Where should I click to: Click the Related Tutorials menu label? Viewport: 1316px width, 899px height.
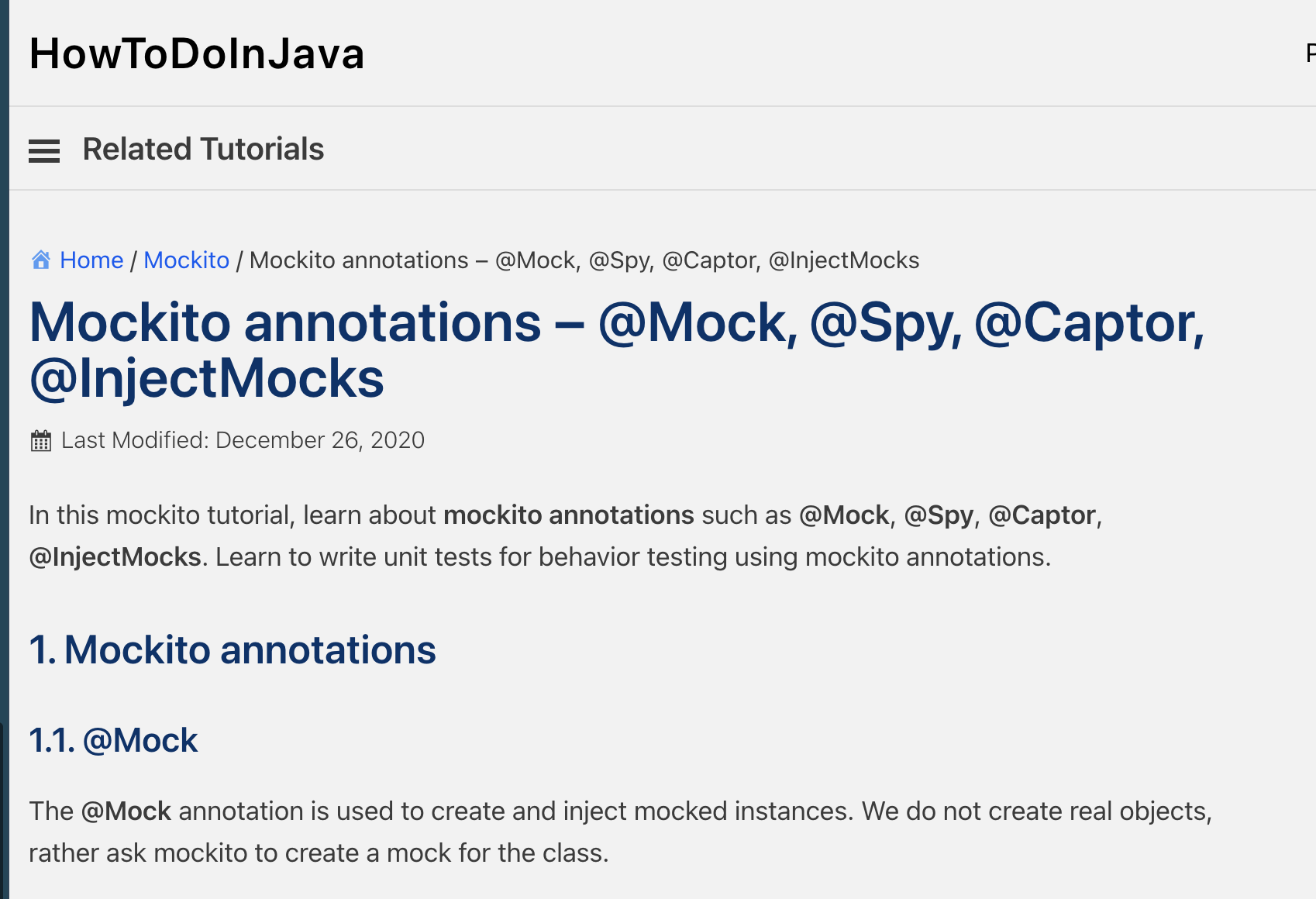tap(203, 149)
